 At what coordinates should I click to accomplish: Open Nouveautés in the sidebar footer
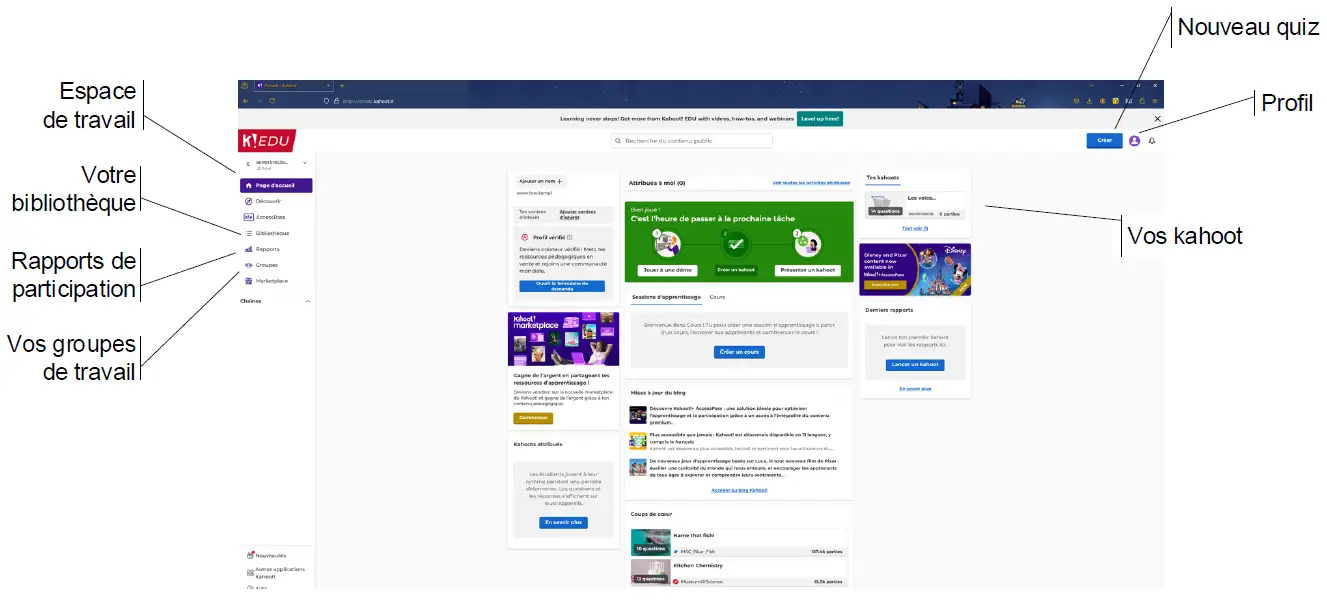pos(266,555)
